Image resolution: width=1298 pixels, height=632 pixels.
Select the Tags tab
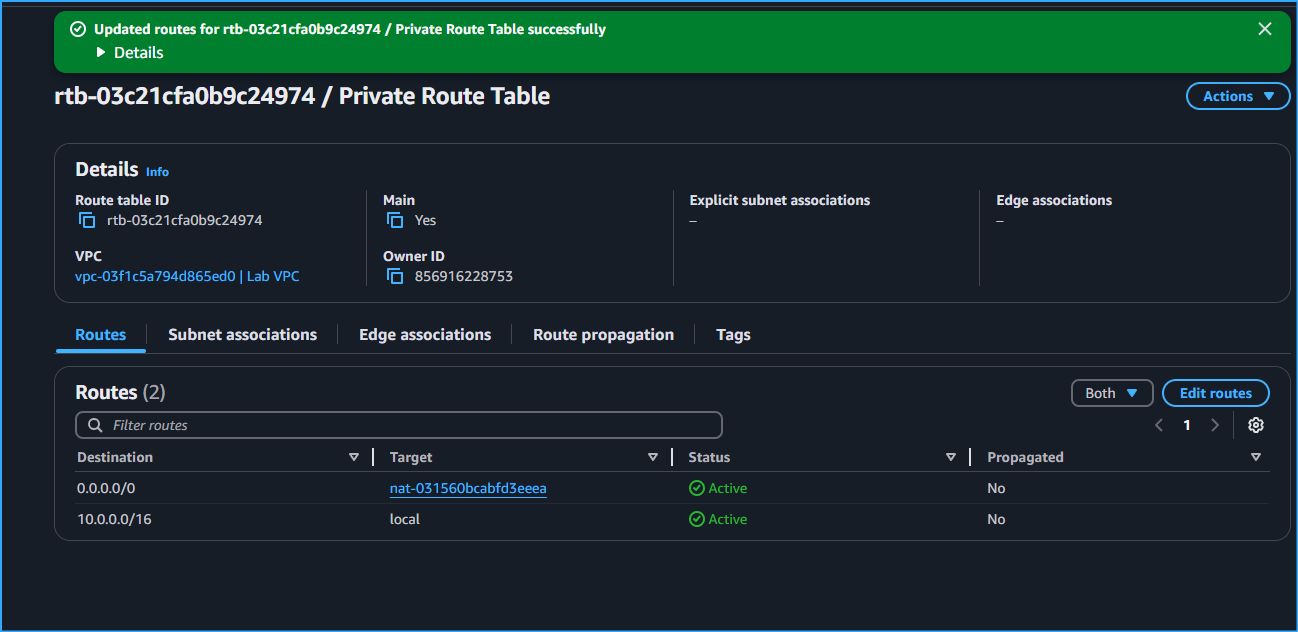click(x=733, y=334)
